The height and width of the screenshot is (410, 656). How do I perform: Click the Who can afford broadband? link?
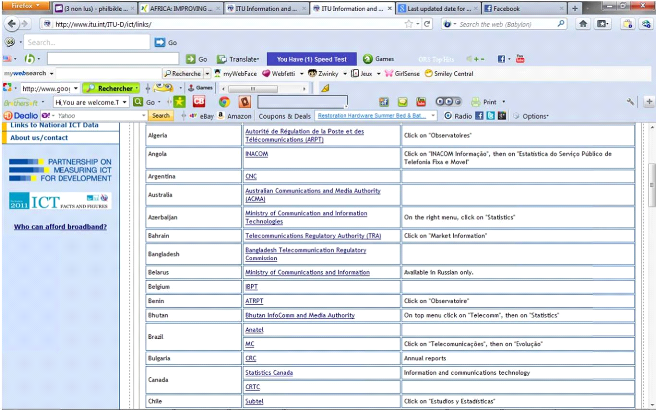pyautogui.click(x=60, y=227)
